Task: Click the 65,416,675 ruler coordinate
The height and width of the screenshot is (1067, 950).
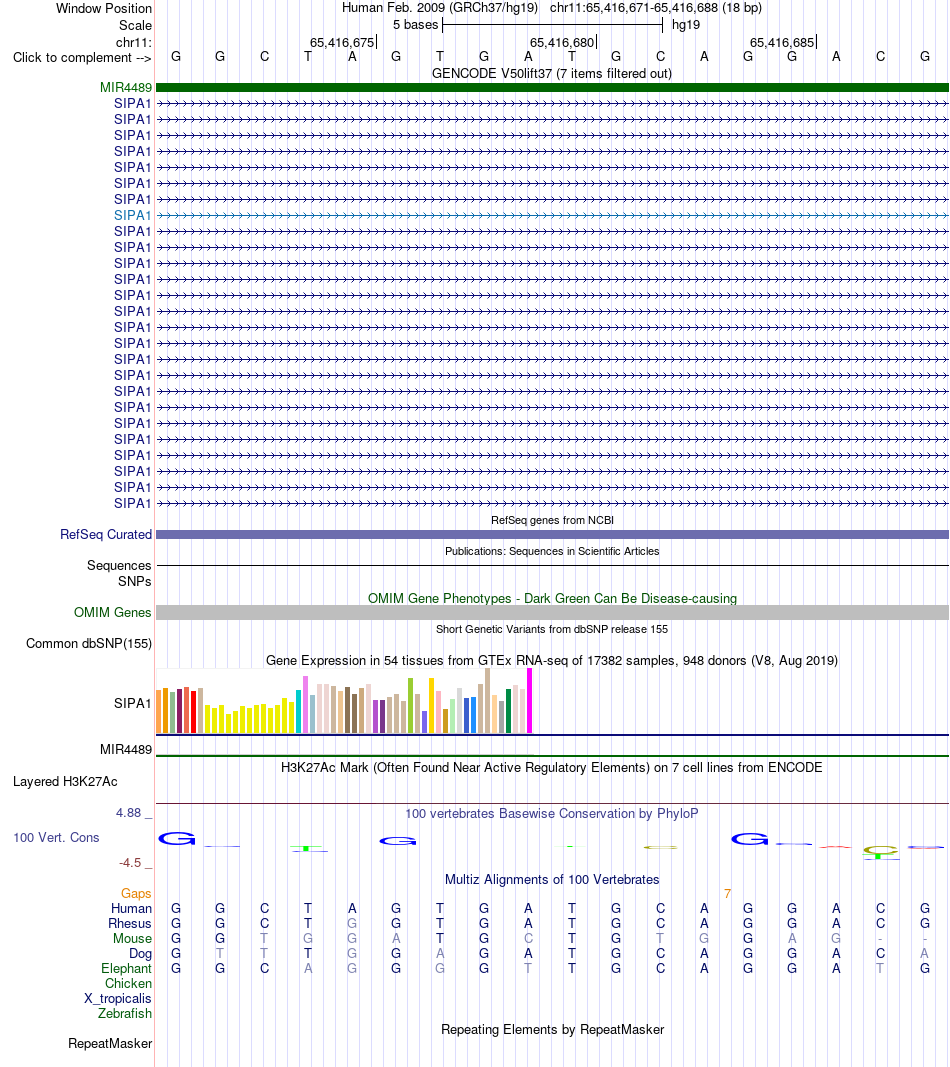Action: 342,43
